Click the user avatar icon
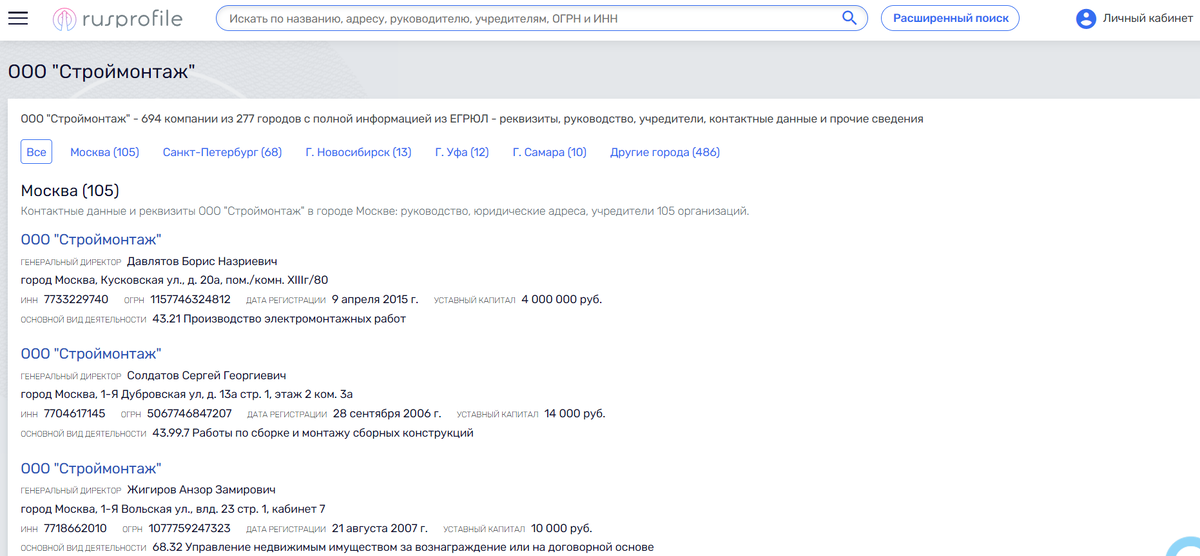 1086,18
